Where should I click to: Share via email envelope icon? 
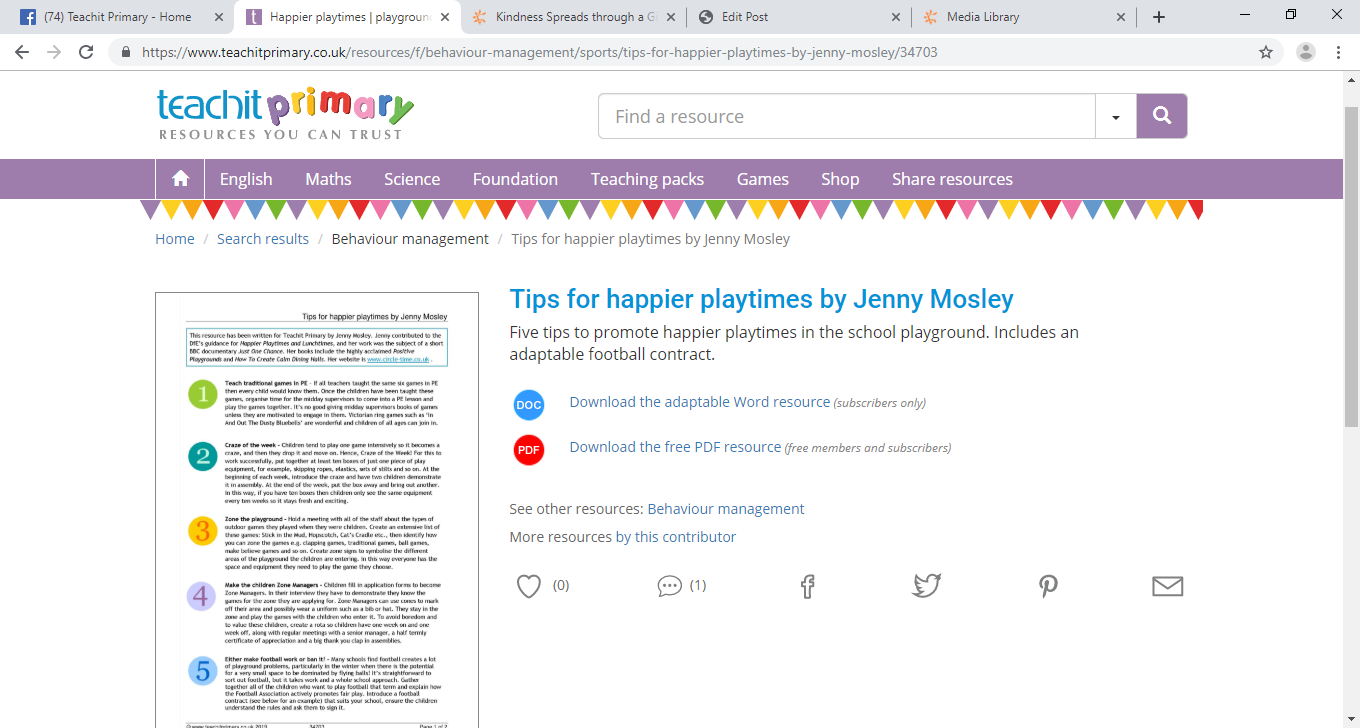coord(1167,586)
